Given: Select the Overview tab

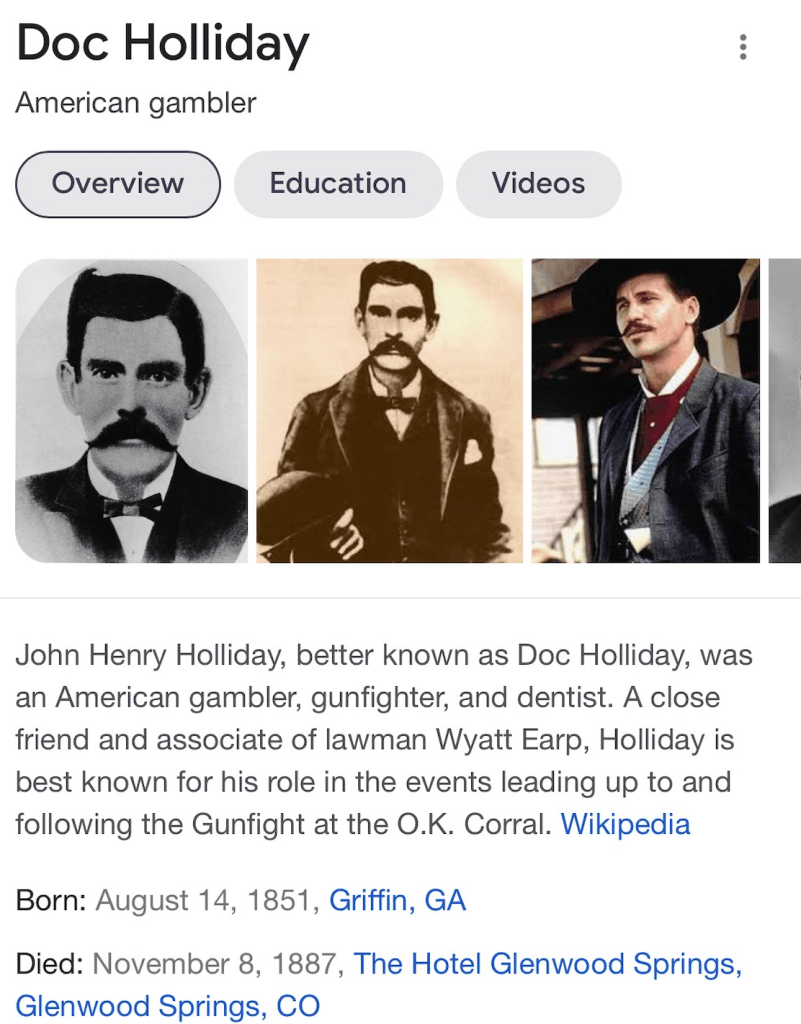Looking at the screenshot, I should [118, 184].
